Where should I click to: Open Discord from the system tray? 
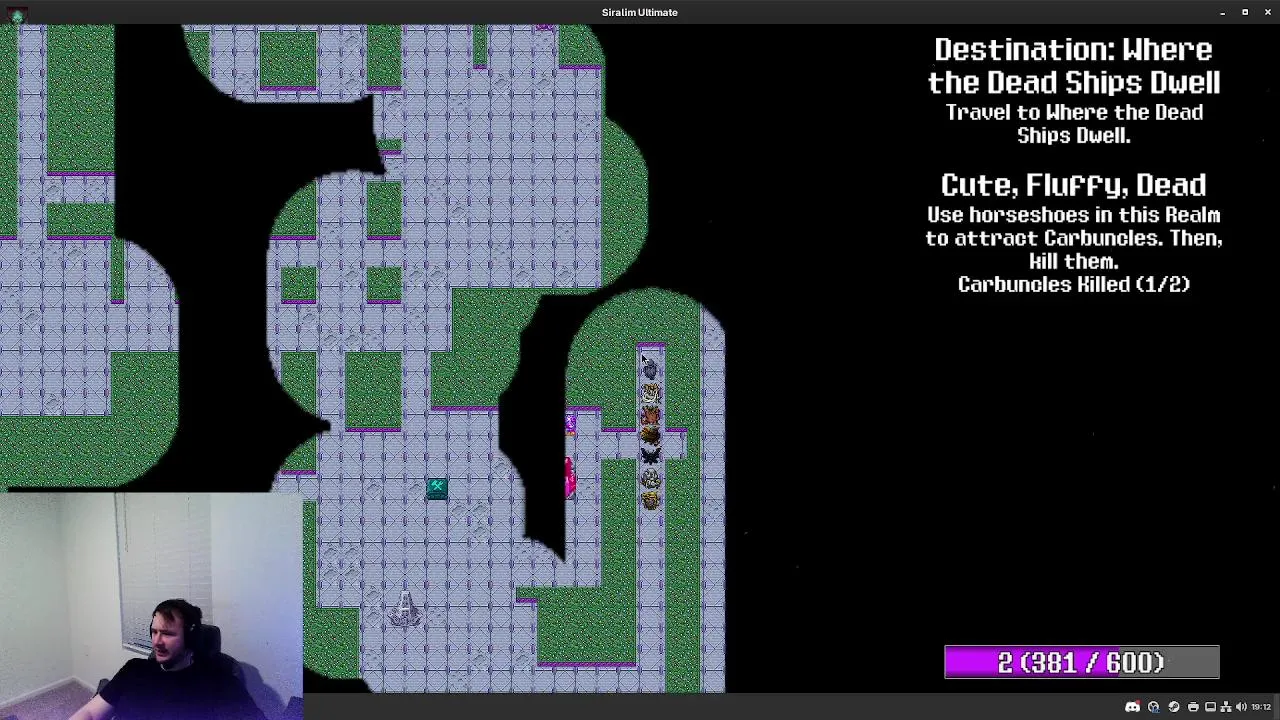(x=1132, y=707)
